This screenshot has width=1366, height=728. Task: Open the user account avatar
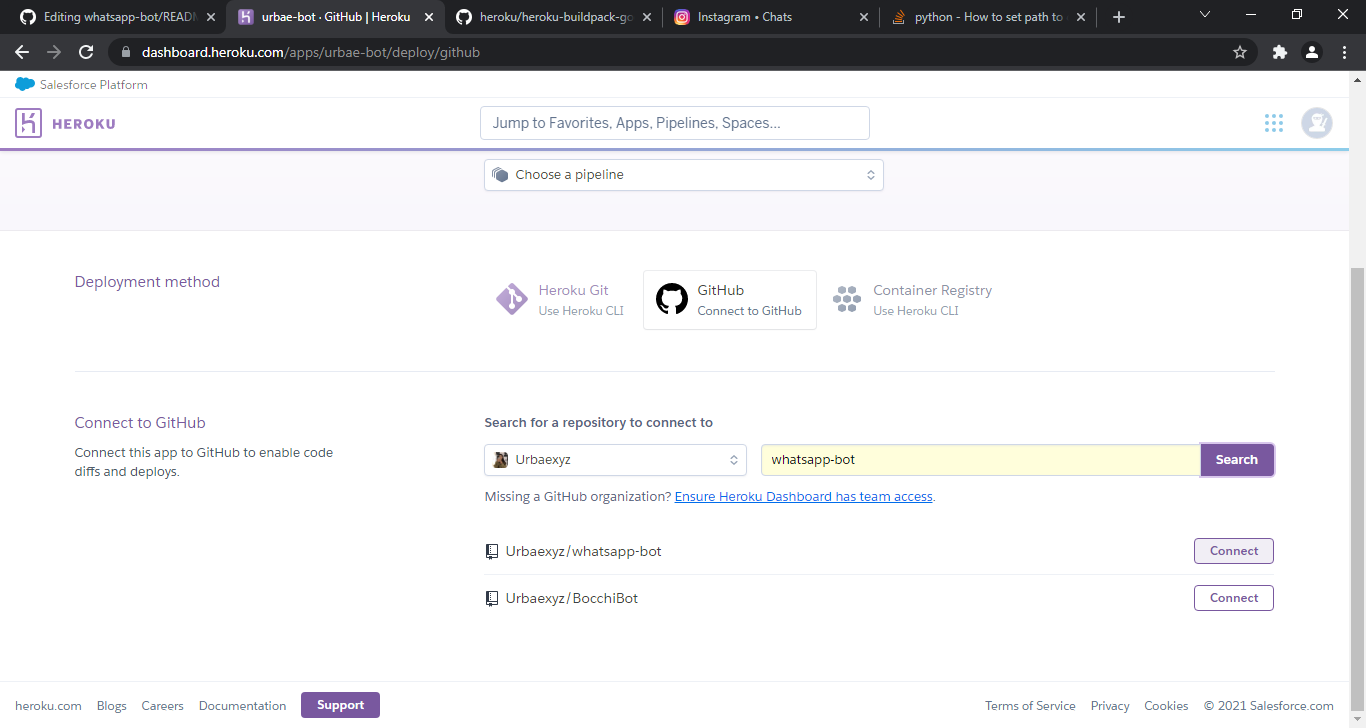click(1316, 123)
